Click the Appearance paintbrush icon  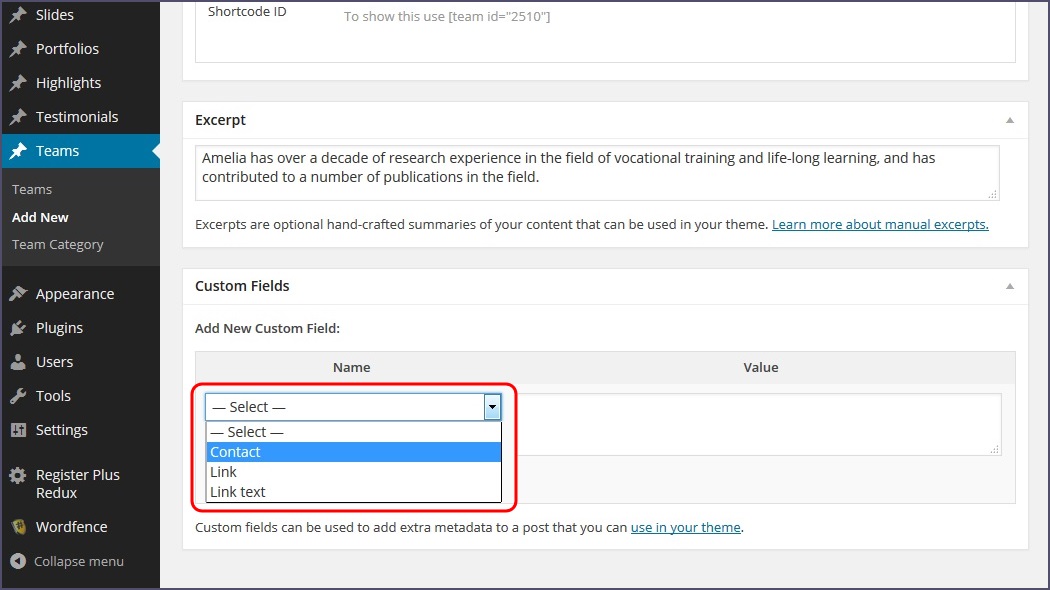[x=18, y=294]
